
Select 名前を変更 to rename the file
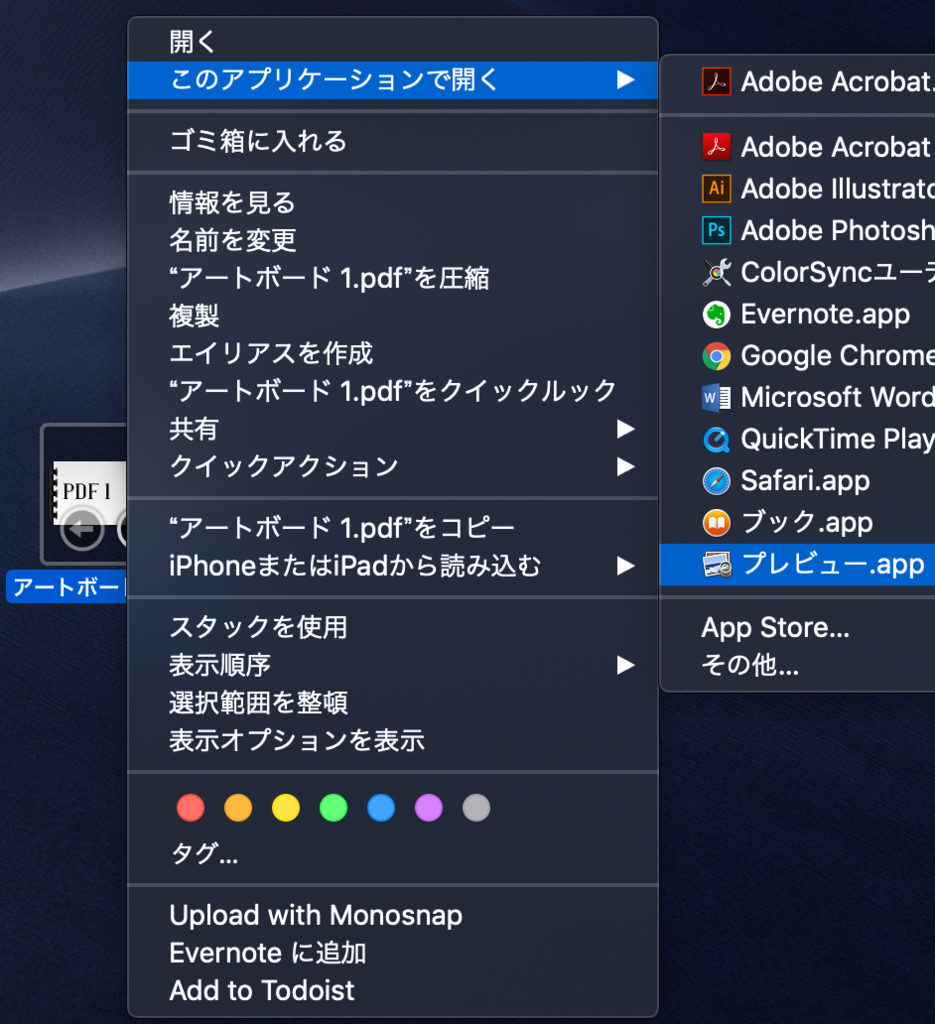click(x=393, y=240)
